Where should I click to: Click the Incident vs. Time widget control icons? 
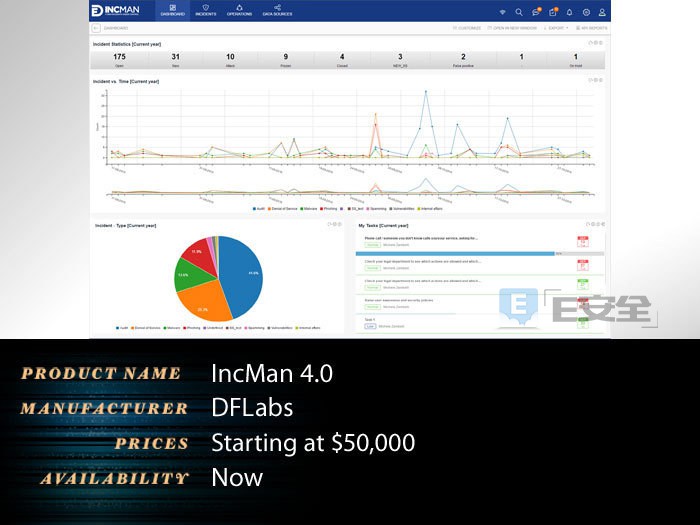tap(596, 80)
